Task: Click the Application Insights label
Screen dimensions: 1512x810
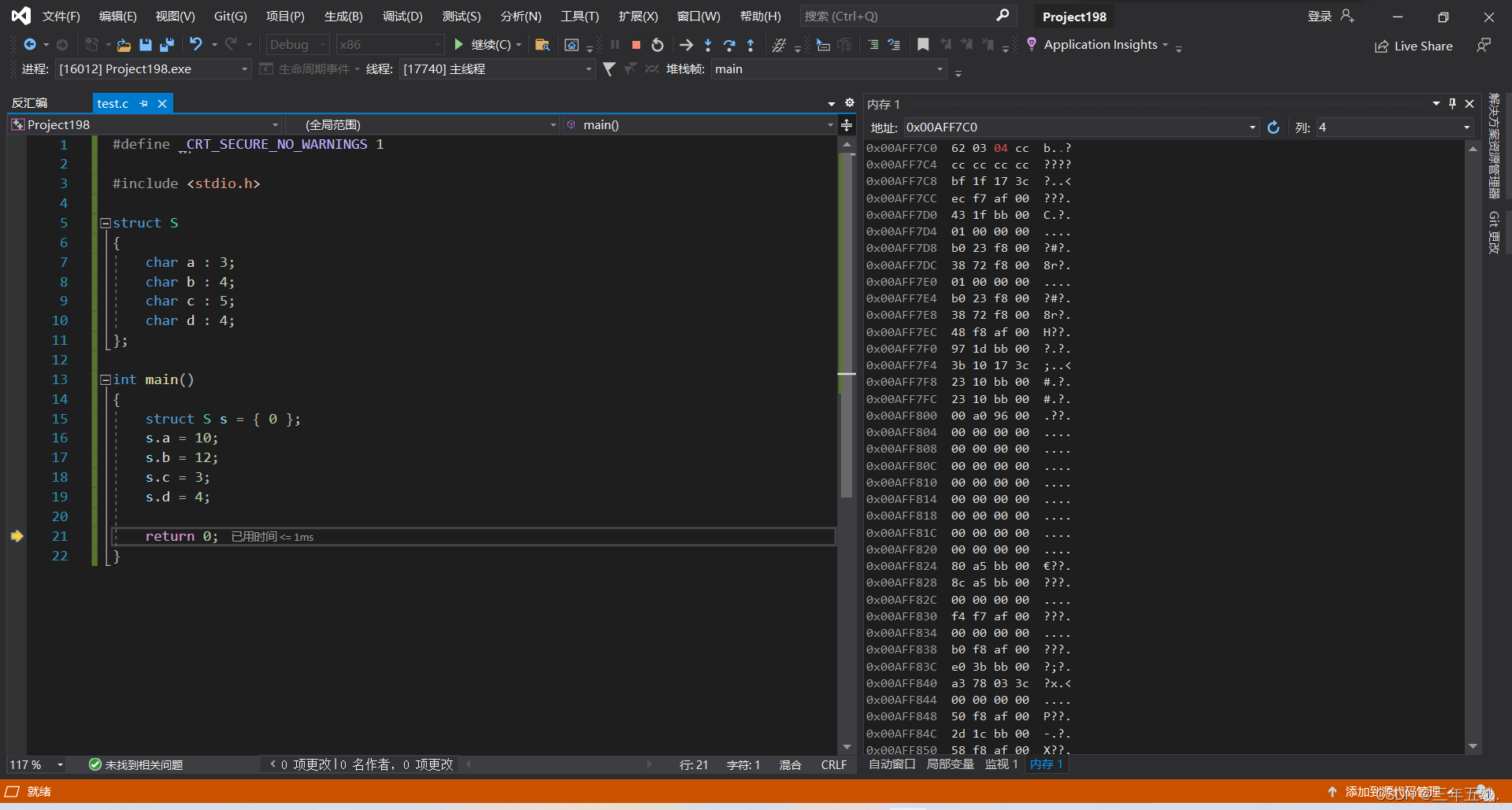Action: [x=1100, y=45]
